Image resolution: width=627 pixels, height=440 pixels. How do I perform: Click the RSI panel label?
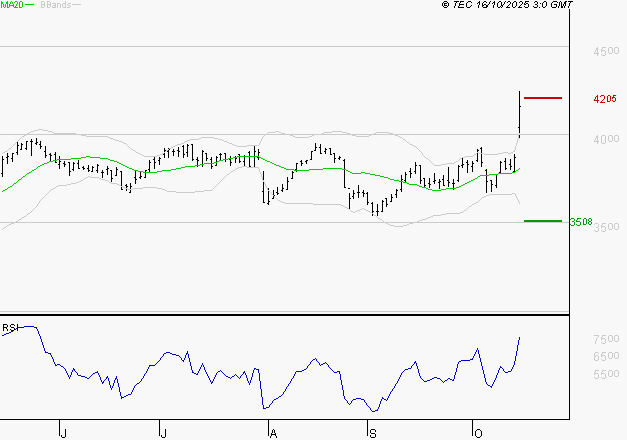(10, 327)
